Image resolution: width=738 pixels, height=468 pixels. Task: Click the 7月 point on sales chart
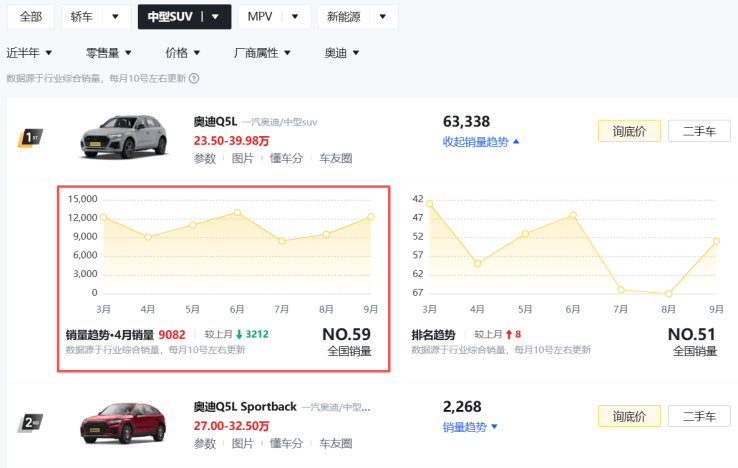click(x=281, y=241)
